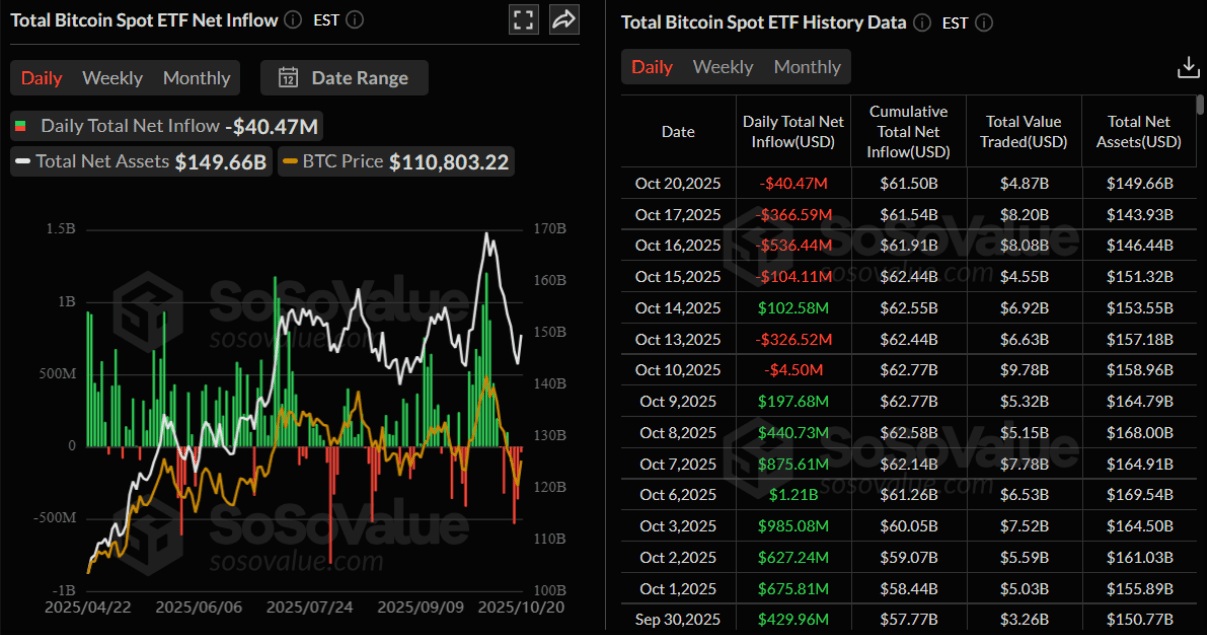
Task: Open the Date Range picker
Action: click(x=344, y=78)
